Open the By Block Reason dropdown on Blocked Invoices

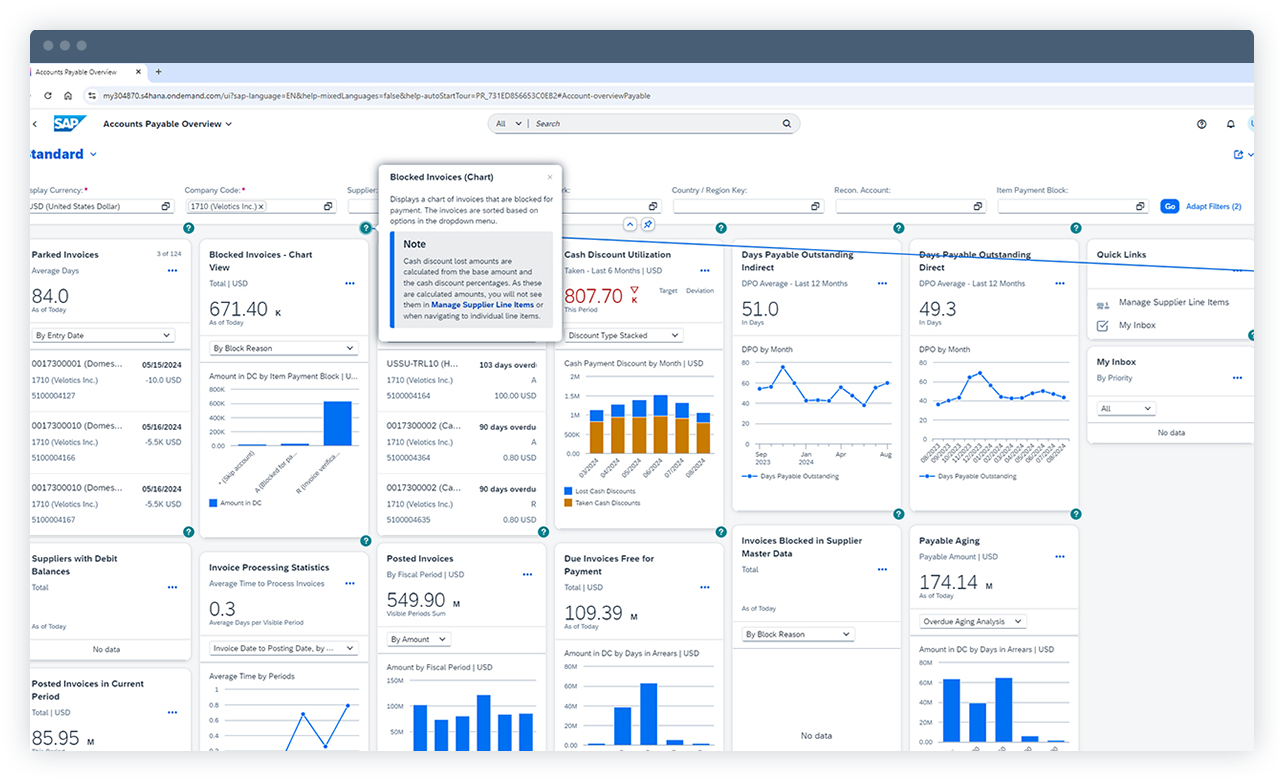(283, 347)
